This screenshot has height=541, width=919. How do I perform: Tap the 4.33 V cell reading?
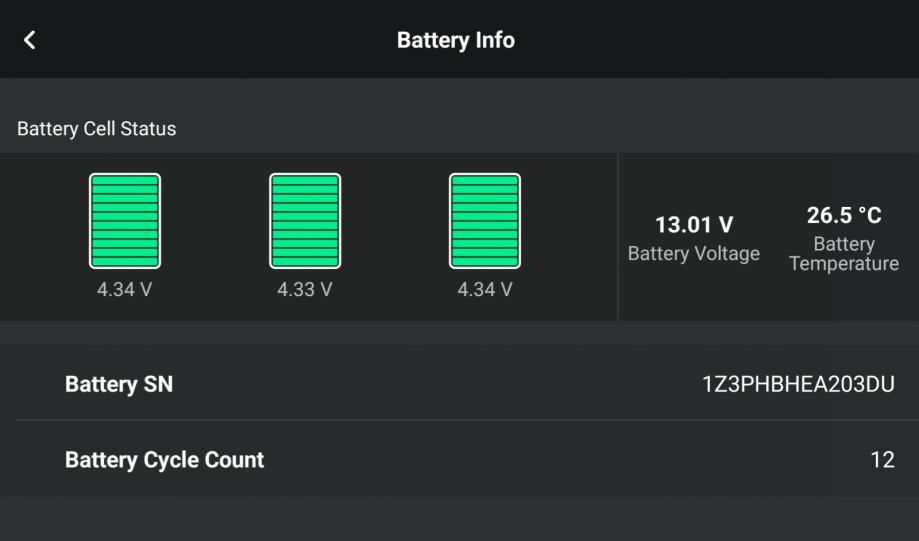tap(305, 290)
